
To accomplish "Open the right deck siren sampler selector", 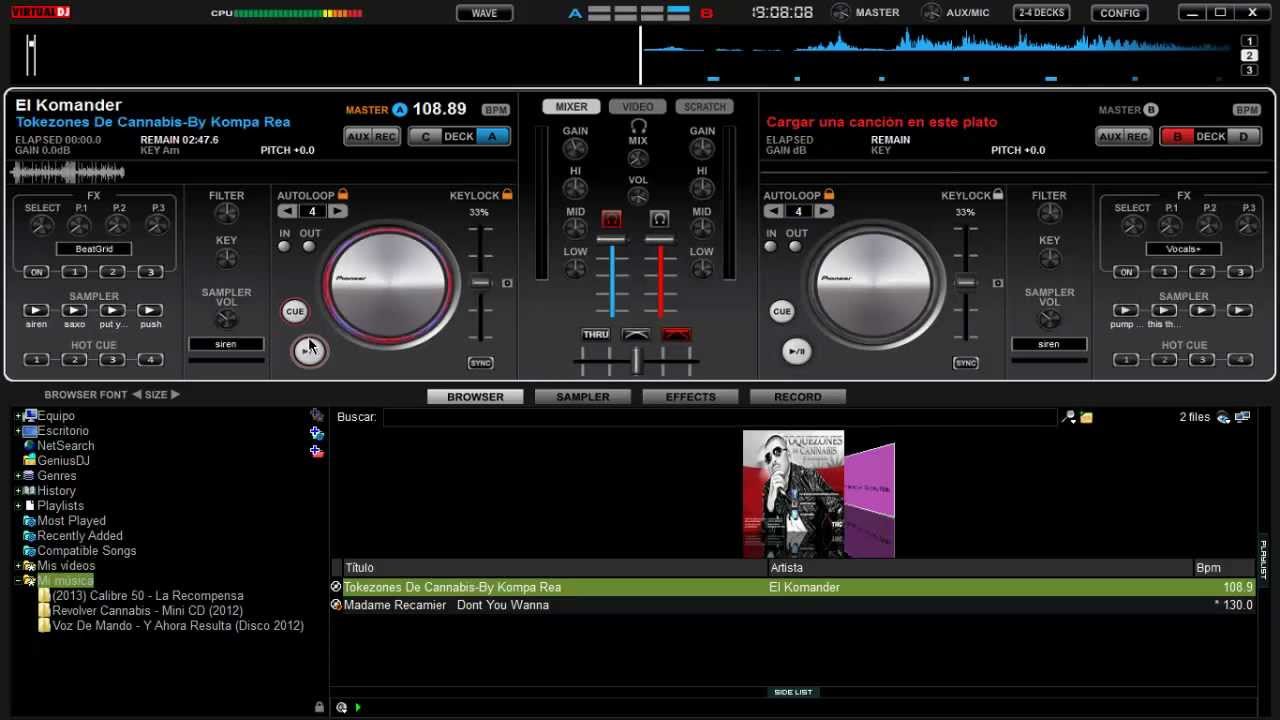I will (x=1049, y=344).
